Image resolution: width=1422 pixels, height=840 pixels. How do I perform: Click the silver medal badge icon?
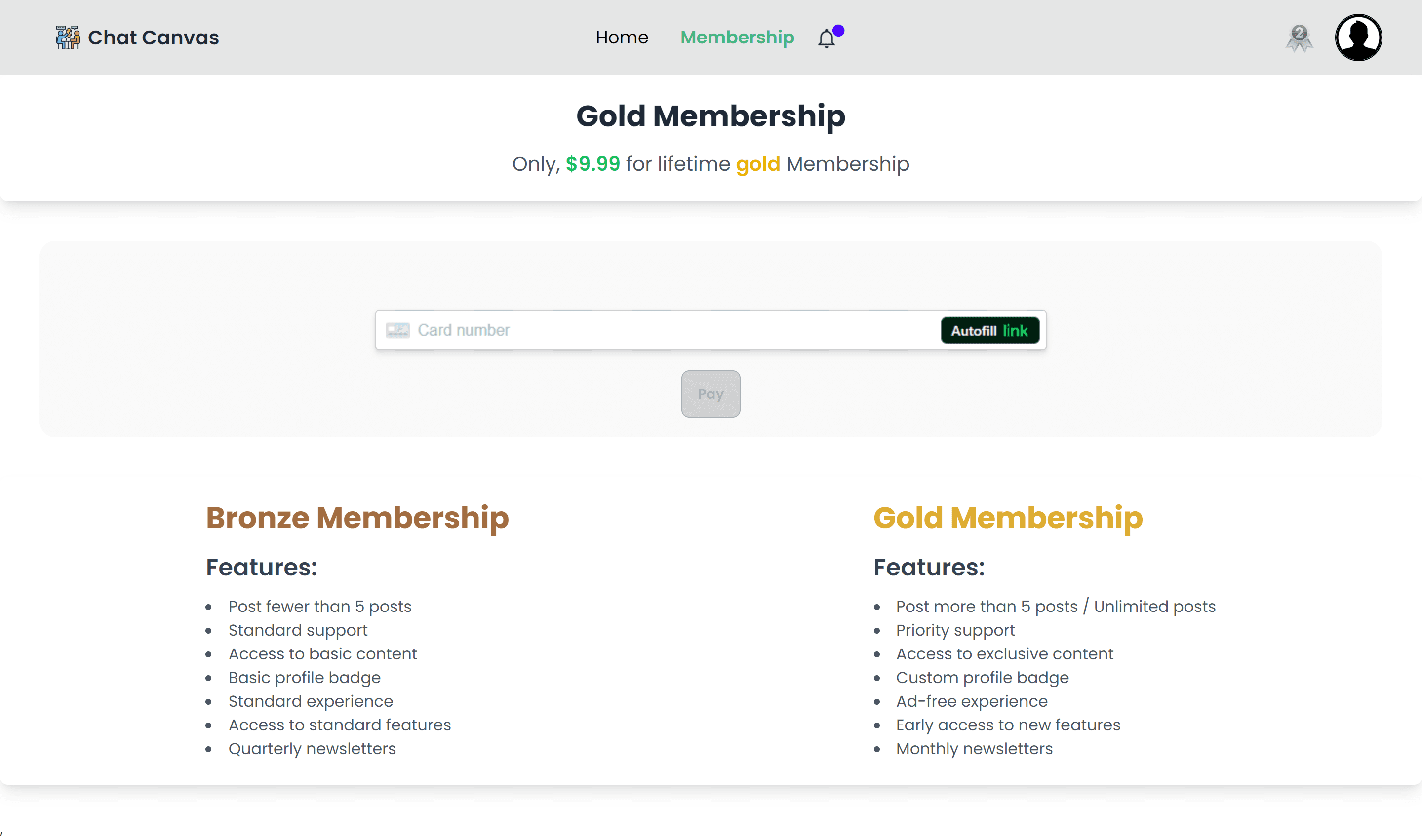[x=1299, y=38]
